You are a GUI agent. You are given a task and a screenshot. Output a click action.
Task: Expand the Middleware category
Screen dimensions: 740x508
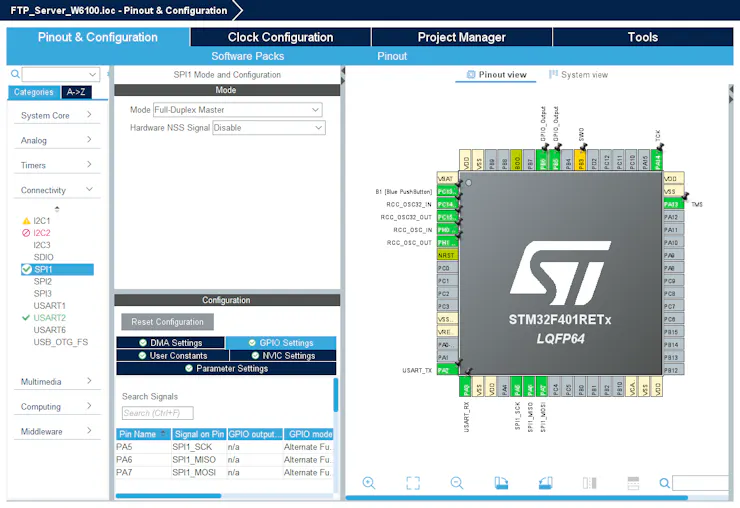click(57, 432)
